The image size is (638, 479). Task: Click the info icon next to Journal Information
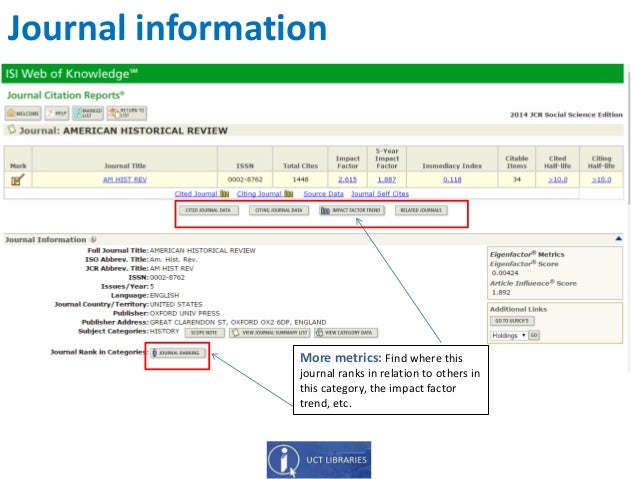(x=94, y=239)
